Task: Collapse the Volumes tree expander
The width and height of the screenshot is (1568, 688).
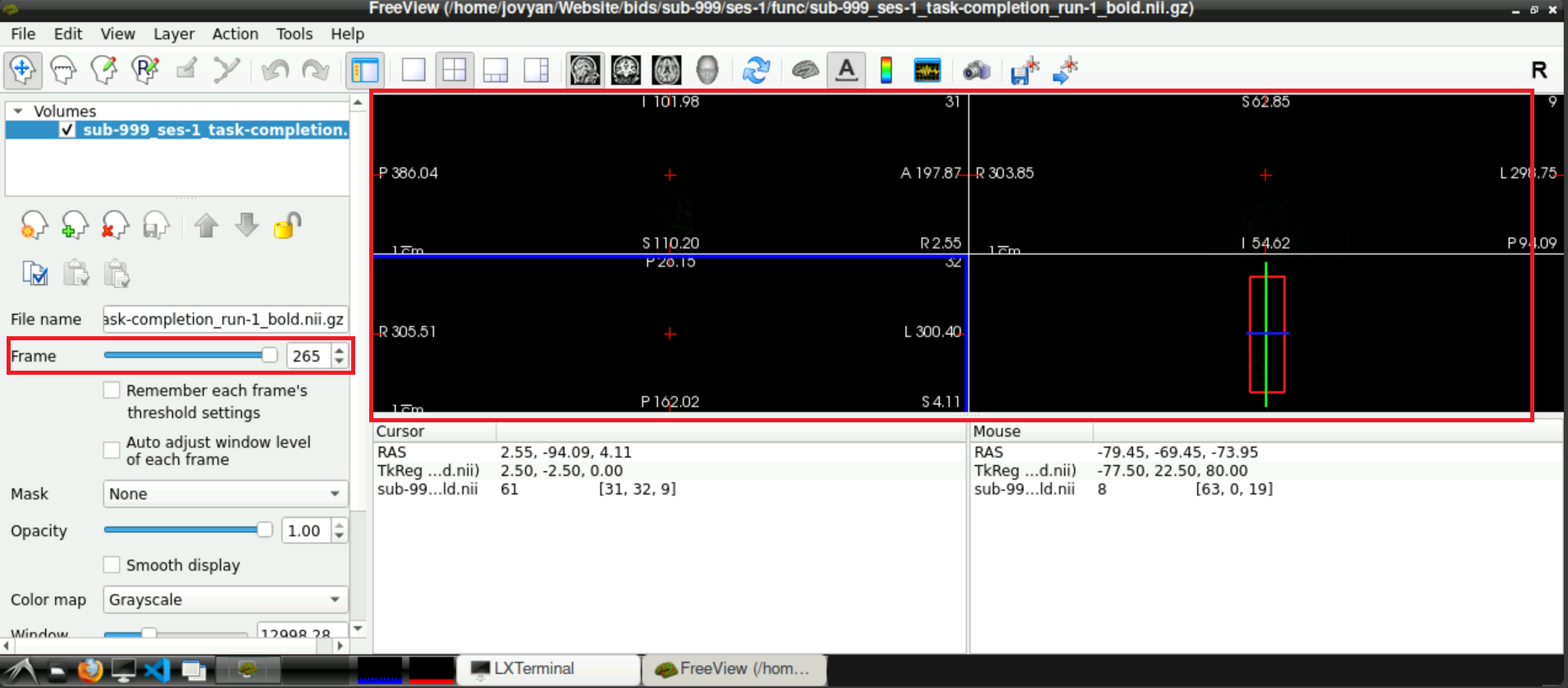Action: (x=18, y=111)
